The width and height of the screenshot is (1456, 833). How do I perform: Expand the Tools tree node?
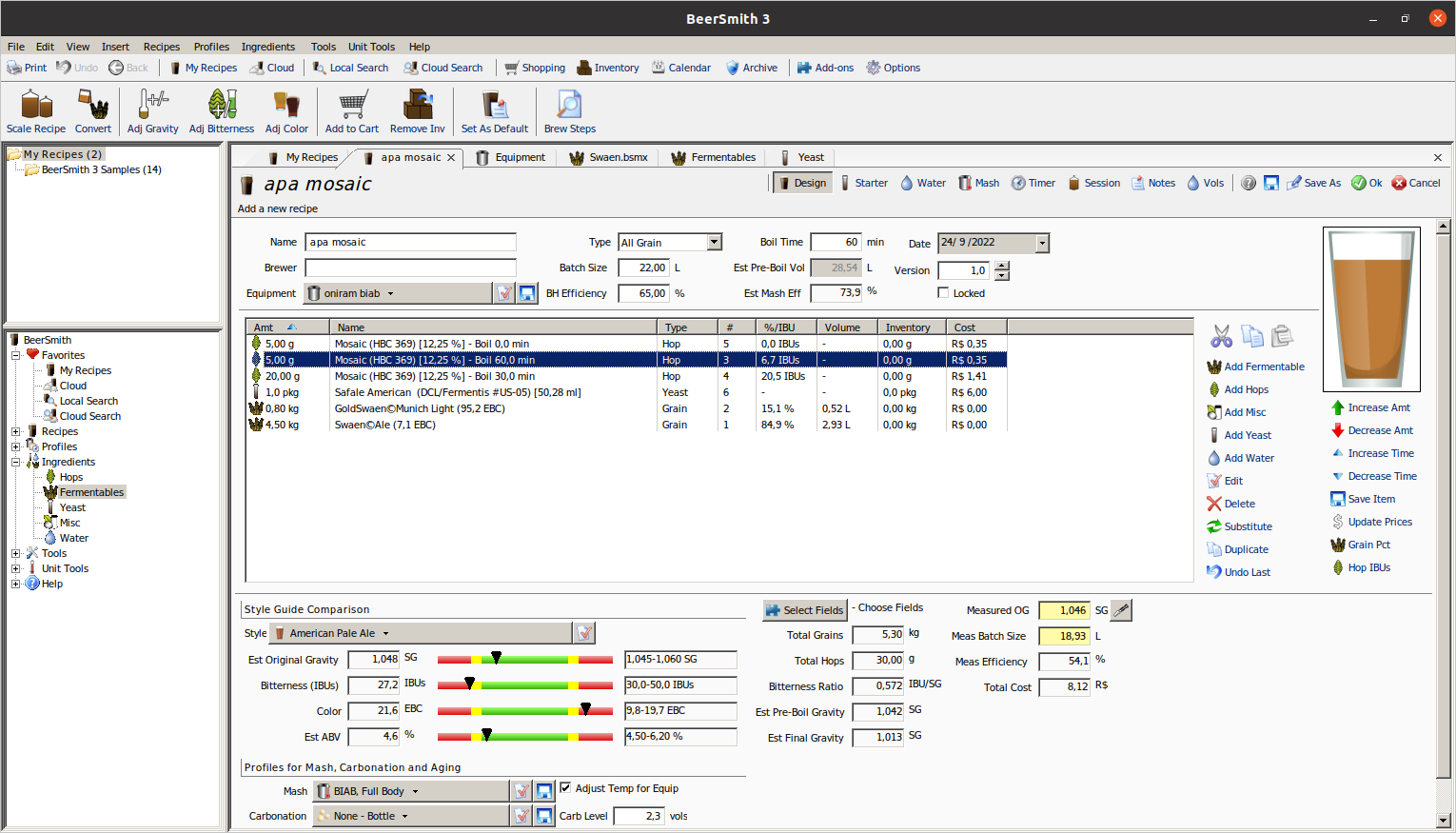point(16,553)
